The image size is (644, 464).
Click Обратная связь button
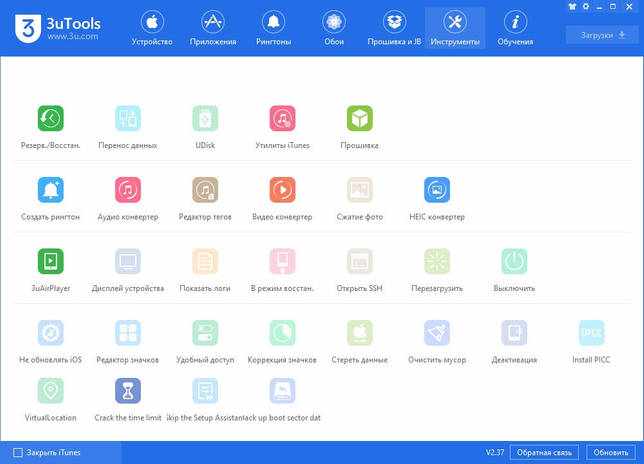tap(544, 453)
